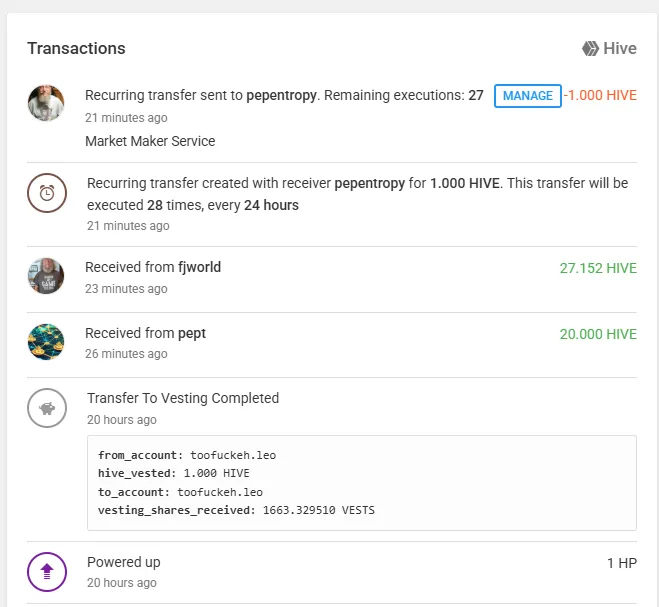Click the Hive logo icon
Viewport: 659px width, 607px height.
[590, 48]
